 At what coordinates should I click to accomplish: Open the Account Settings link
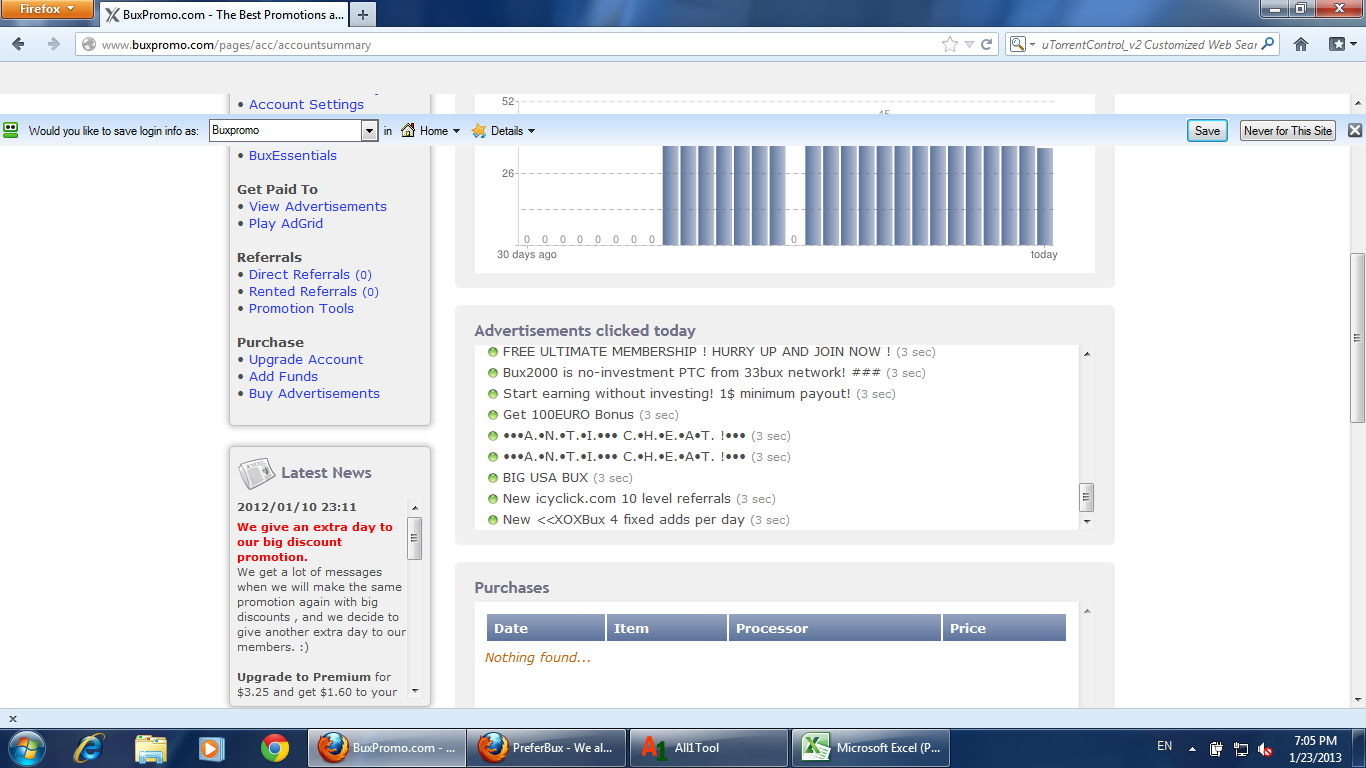[x=306, y=105]
